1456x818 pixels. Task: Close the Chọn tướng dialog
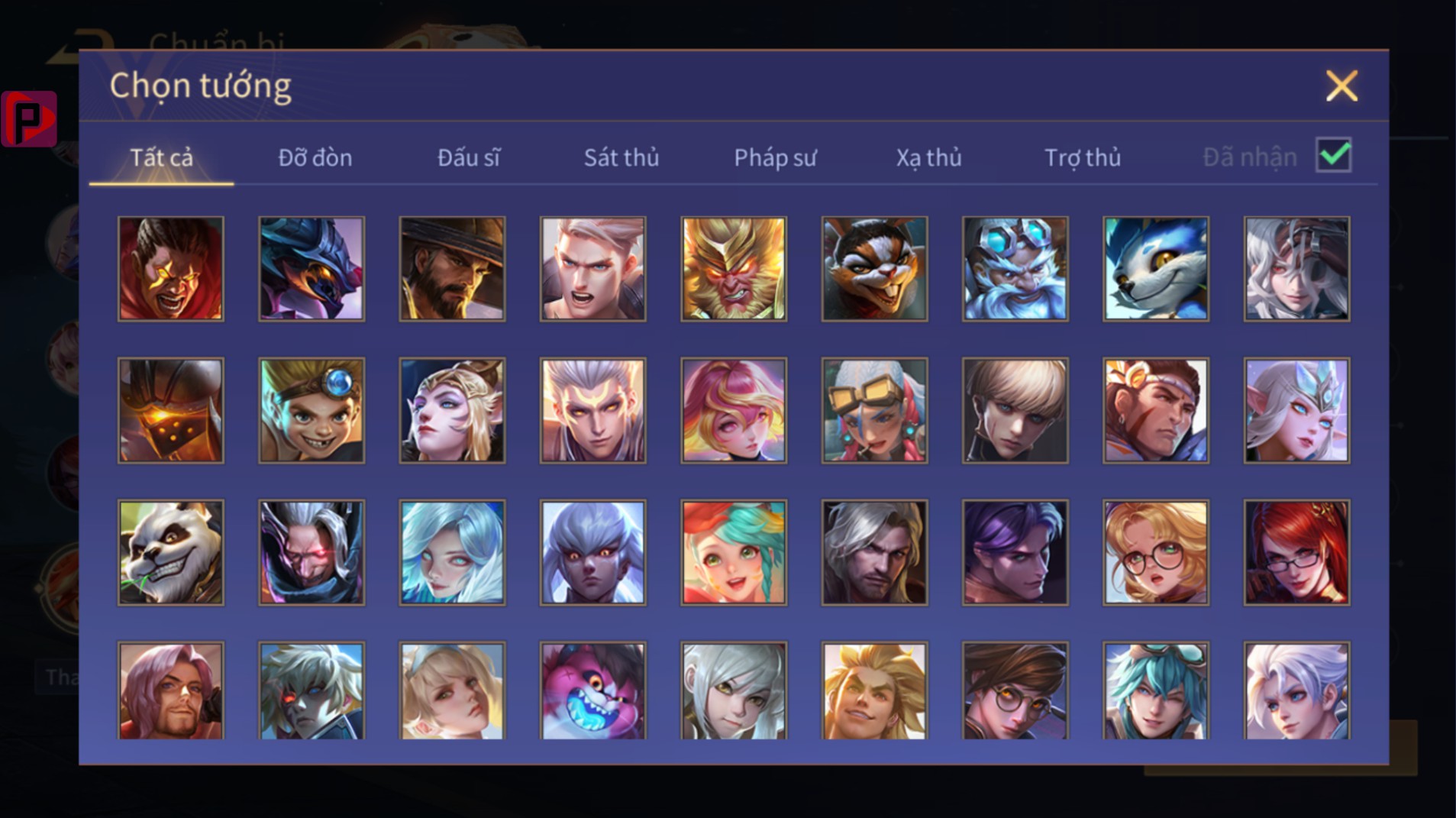pyautogui.click(x=1341, y=86)
